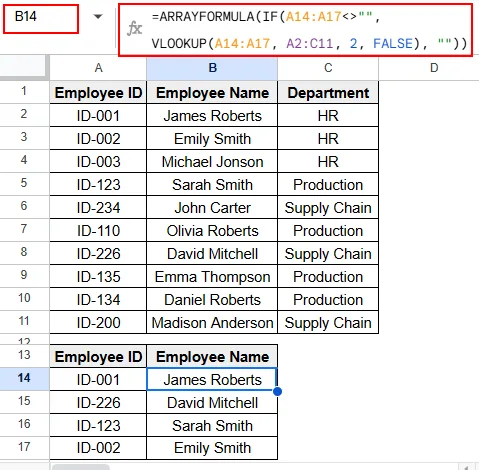This screenshot has width=479, height=470.
Task: Click the blue fill handle on B14
Action: click(x=277, y=392)
